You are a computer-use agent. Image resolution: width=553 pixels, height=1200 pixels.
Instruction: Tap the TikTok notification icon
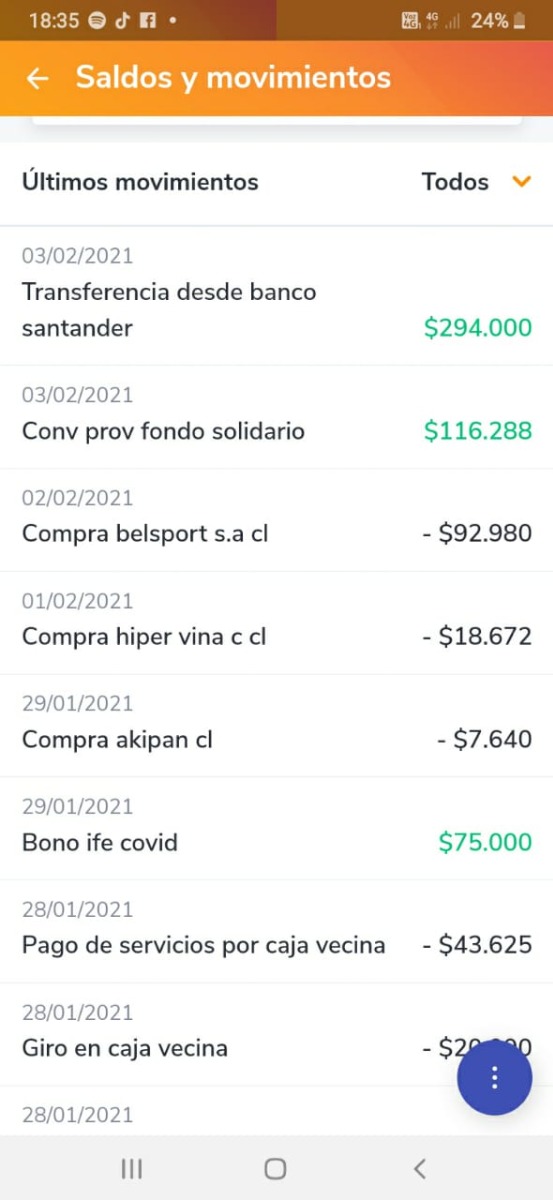pyautogui.click(x=123, y=20)
